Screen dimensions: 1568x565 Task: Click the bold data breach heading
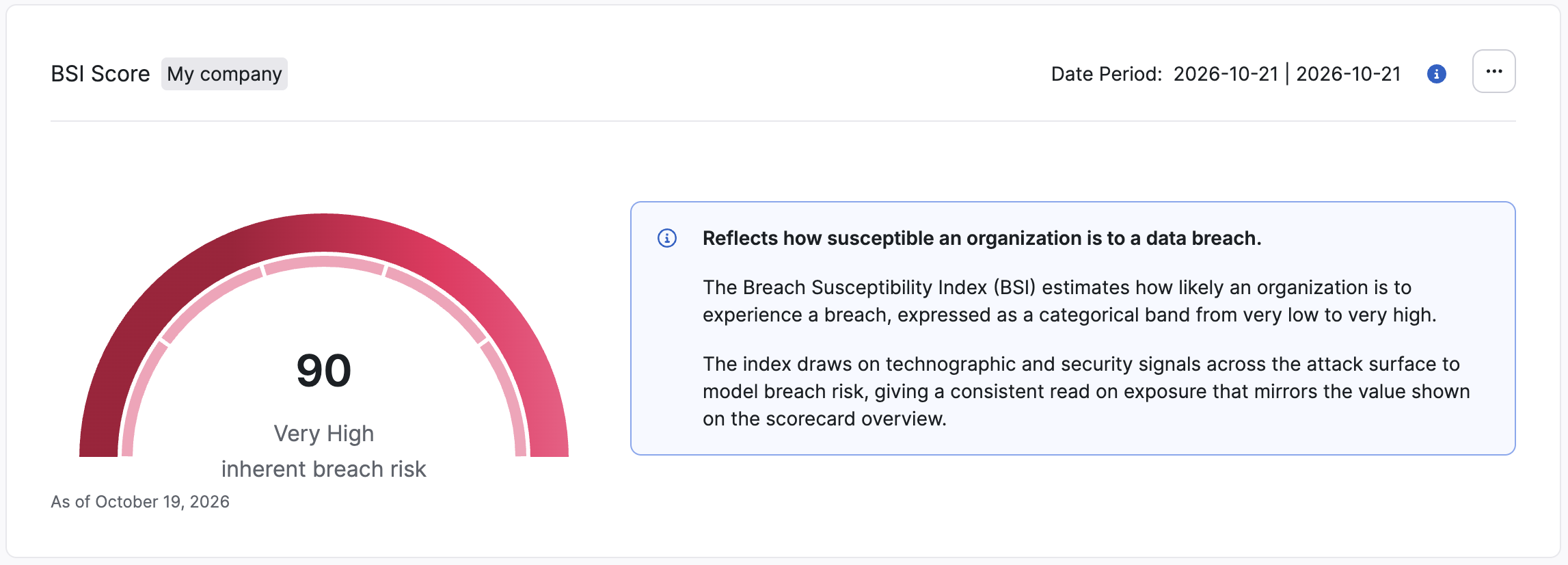click(982, 238)
